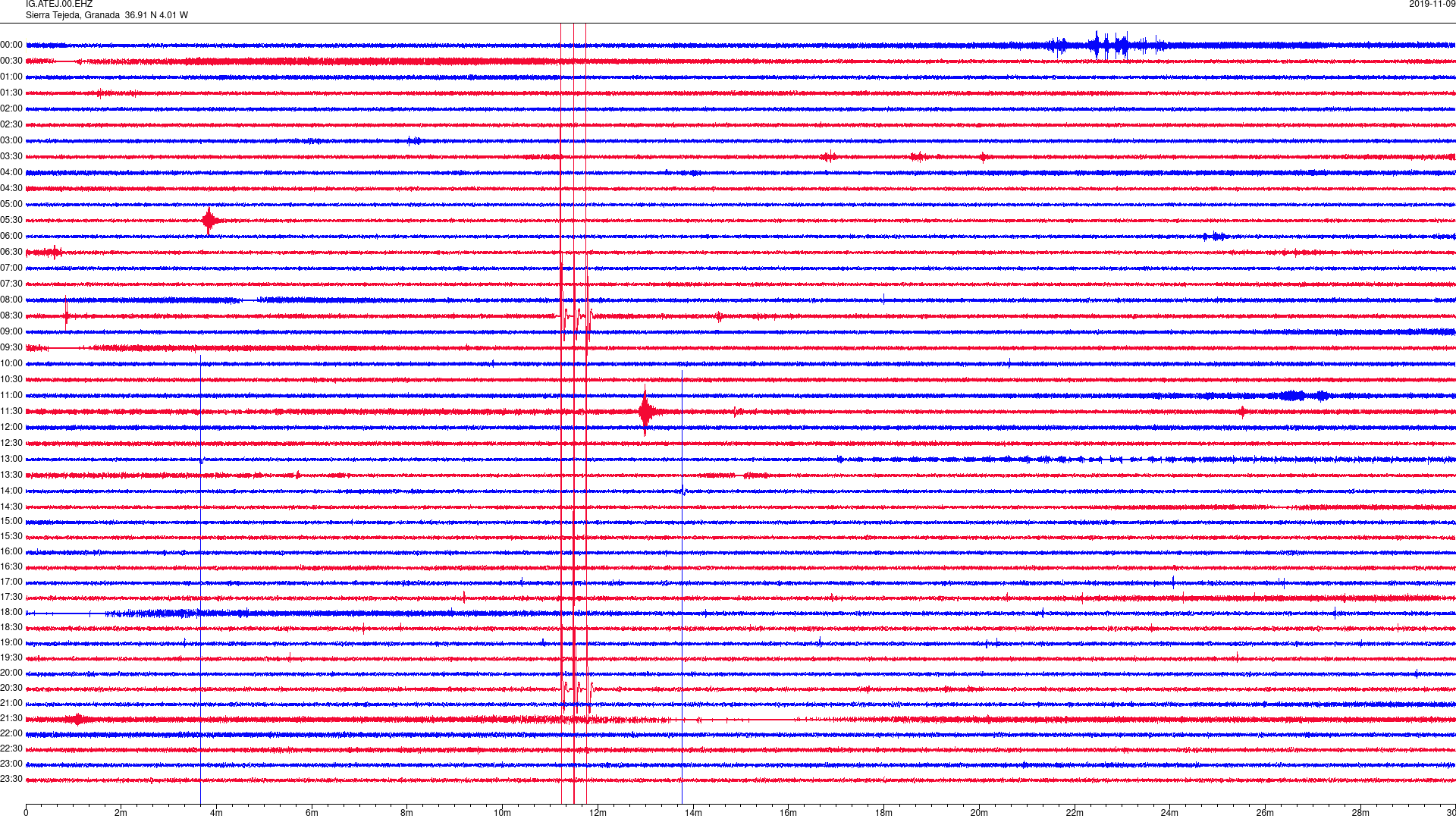Image resolution: width=1456 pixels, height=819 pixels.
Task: Select the 20:30 trace time label
Action: (x=11, y=688)
